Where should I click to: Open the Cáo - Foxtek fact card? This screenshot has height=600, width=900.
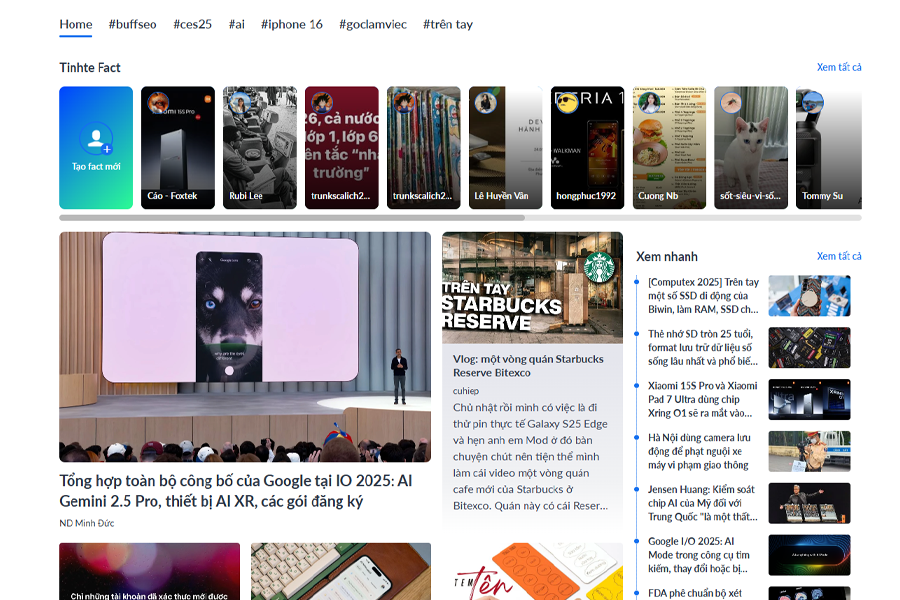pyautogui.click(x=178, y=148)
